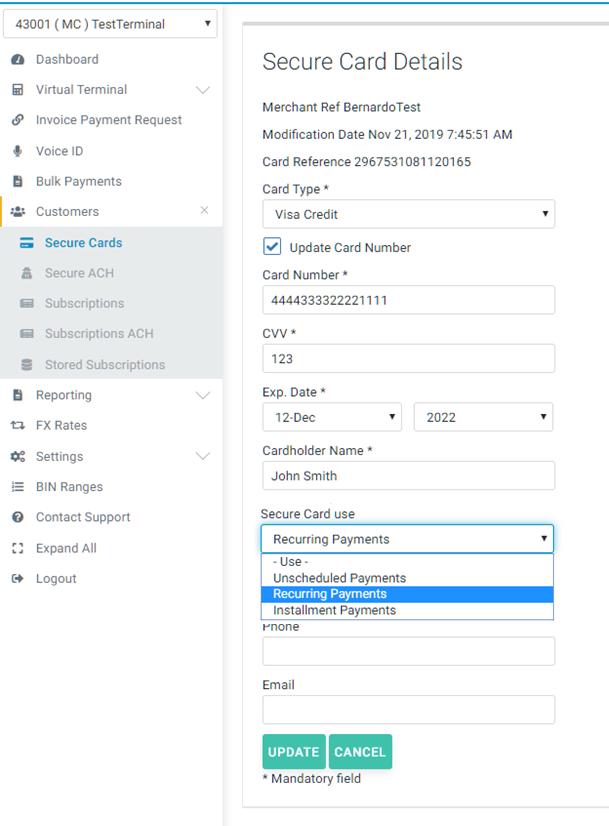609x826 pixels.
Task: Open the Card Type dropdown
Action: pos(408,214)
